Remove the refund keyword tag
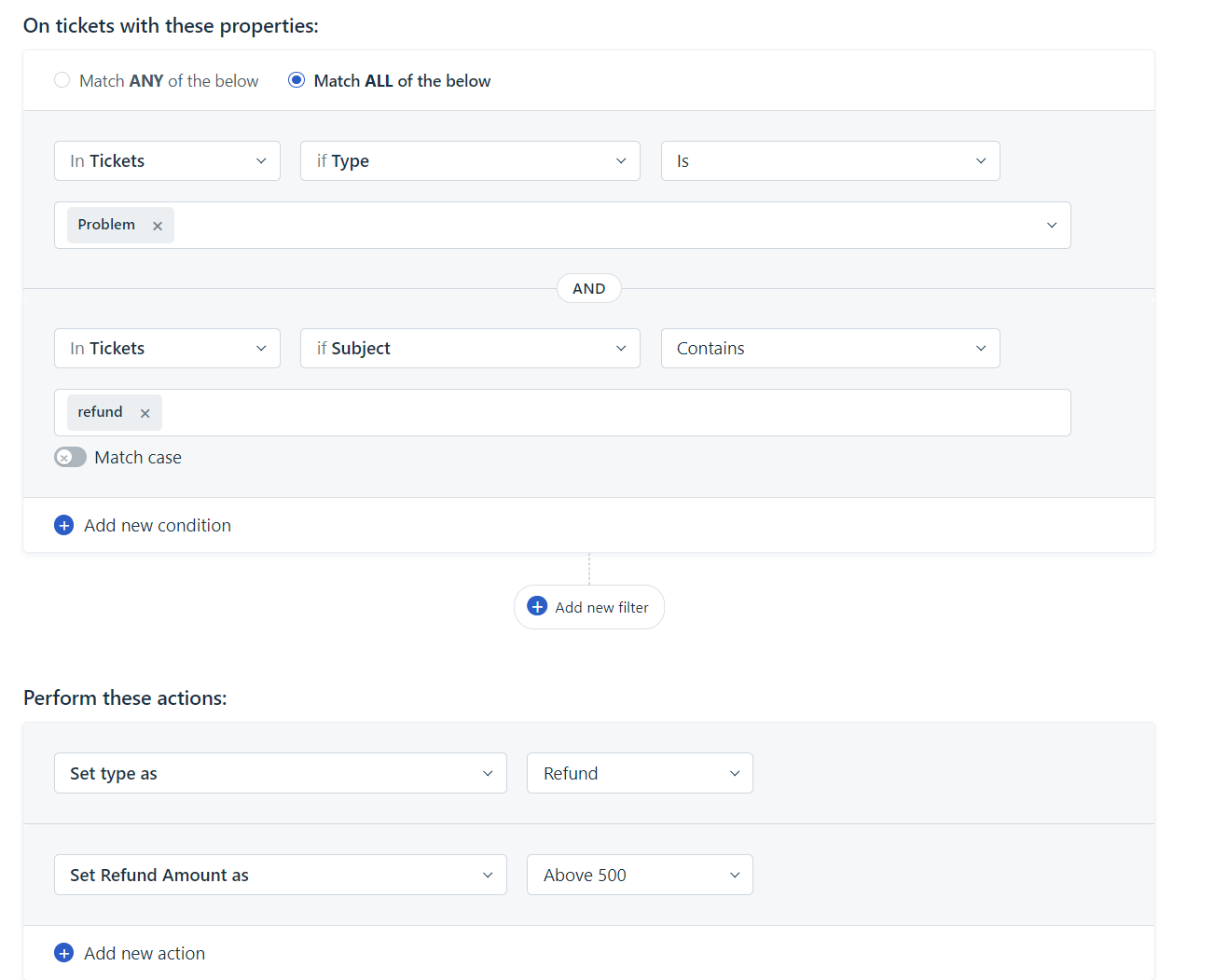 click(145, 413)
